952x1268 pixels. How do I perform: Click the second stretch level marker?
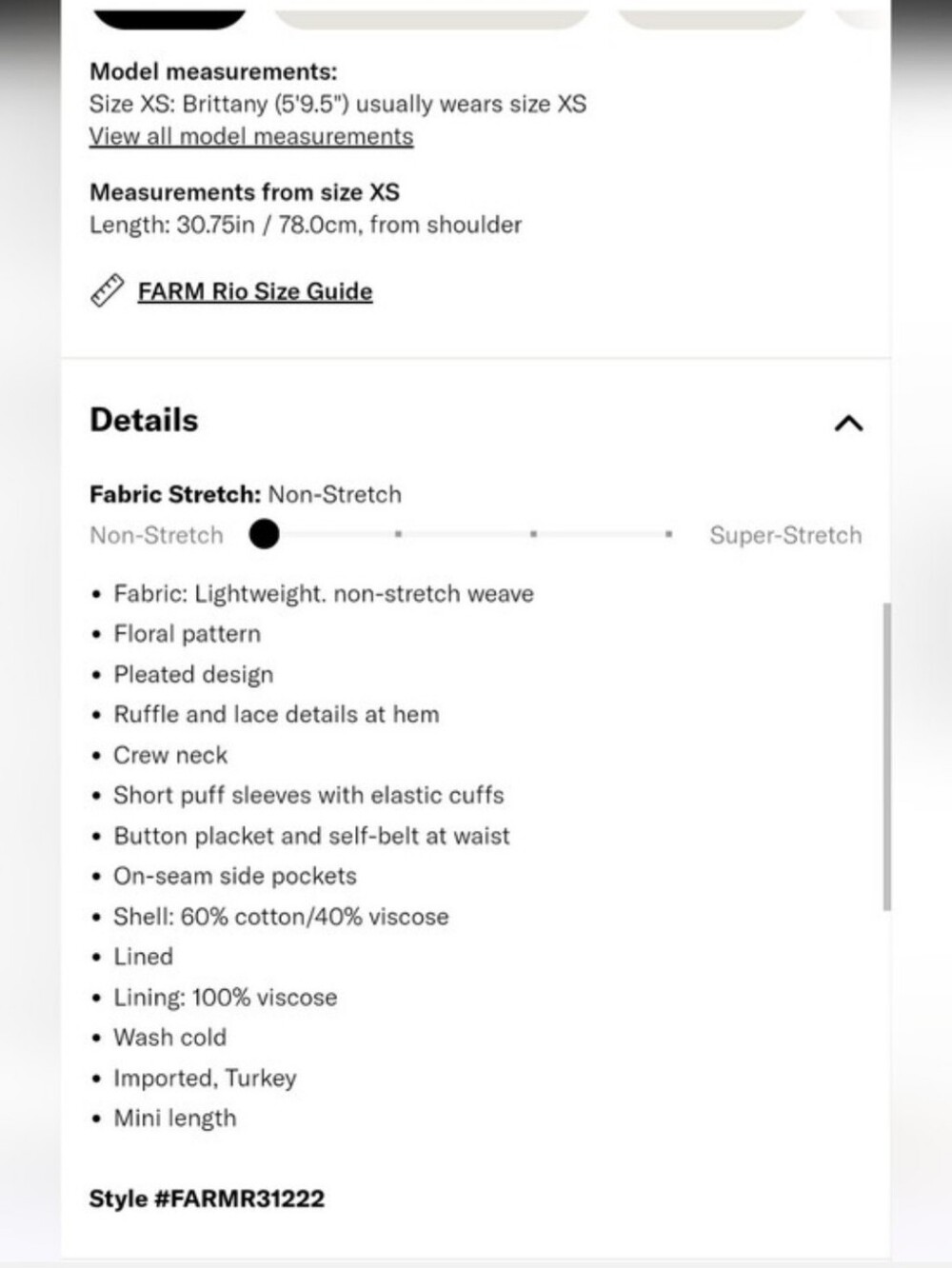pos(398,534)
